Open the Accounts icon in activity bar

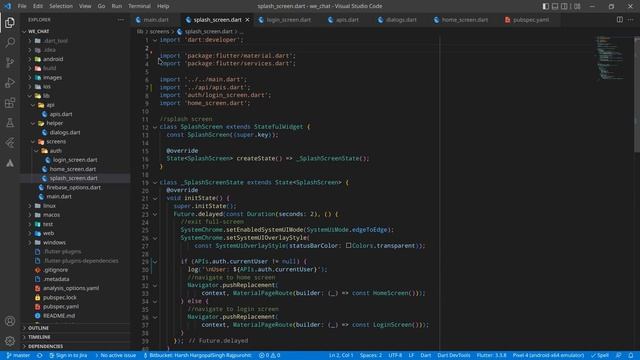(x=10, y=321)
